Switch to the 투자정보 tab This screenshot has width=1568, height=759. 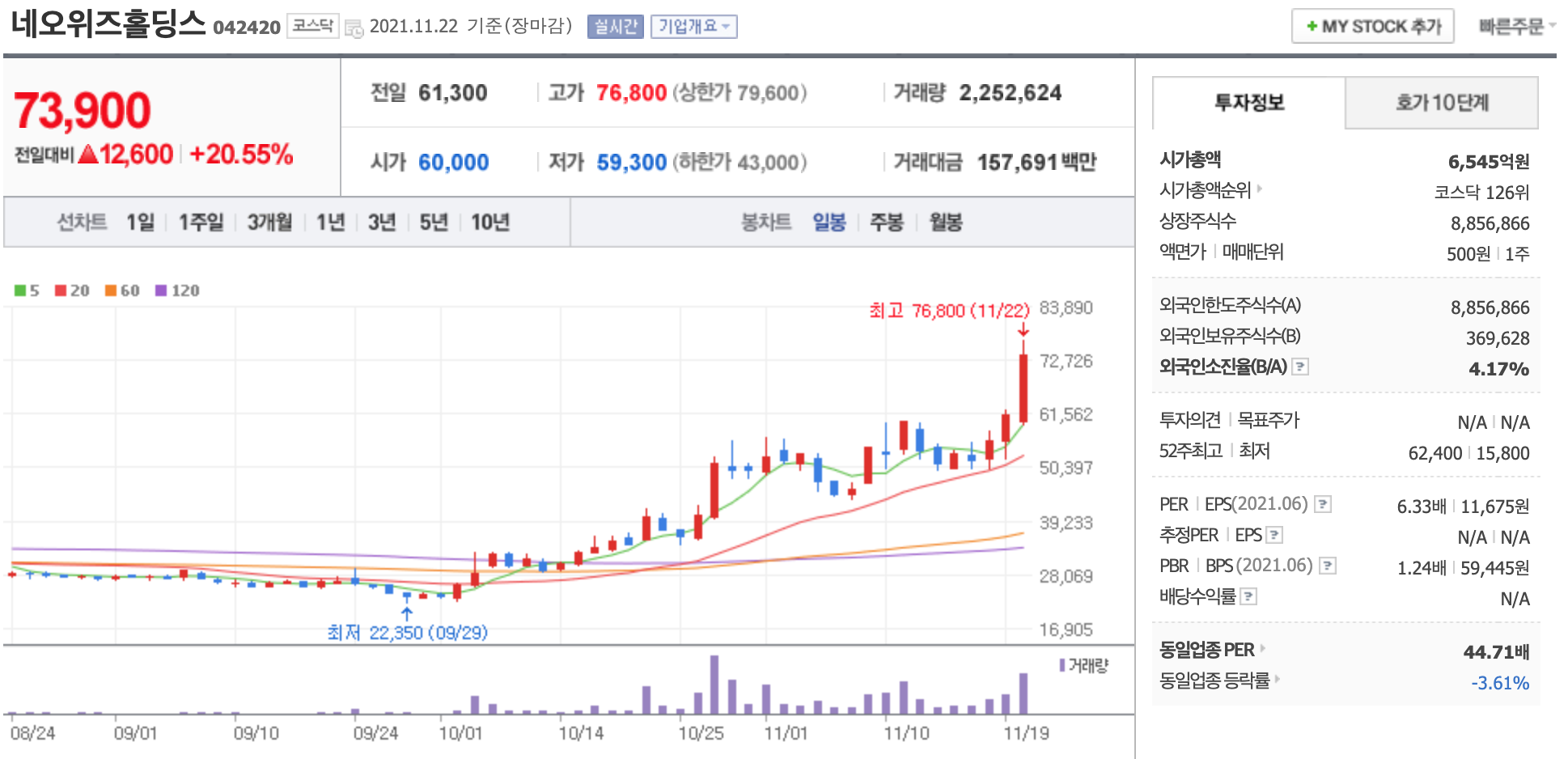1248,103
